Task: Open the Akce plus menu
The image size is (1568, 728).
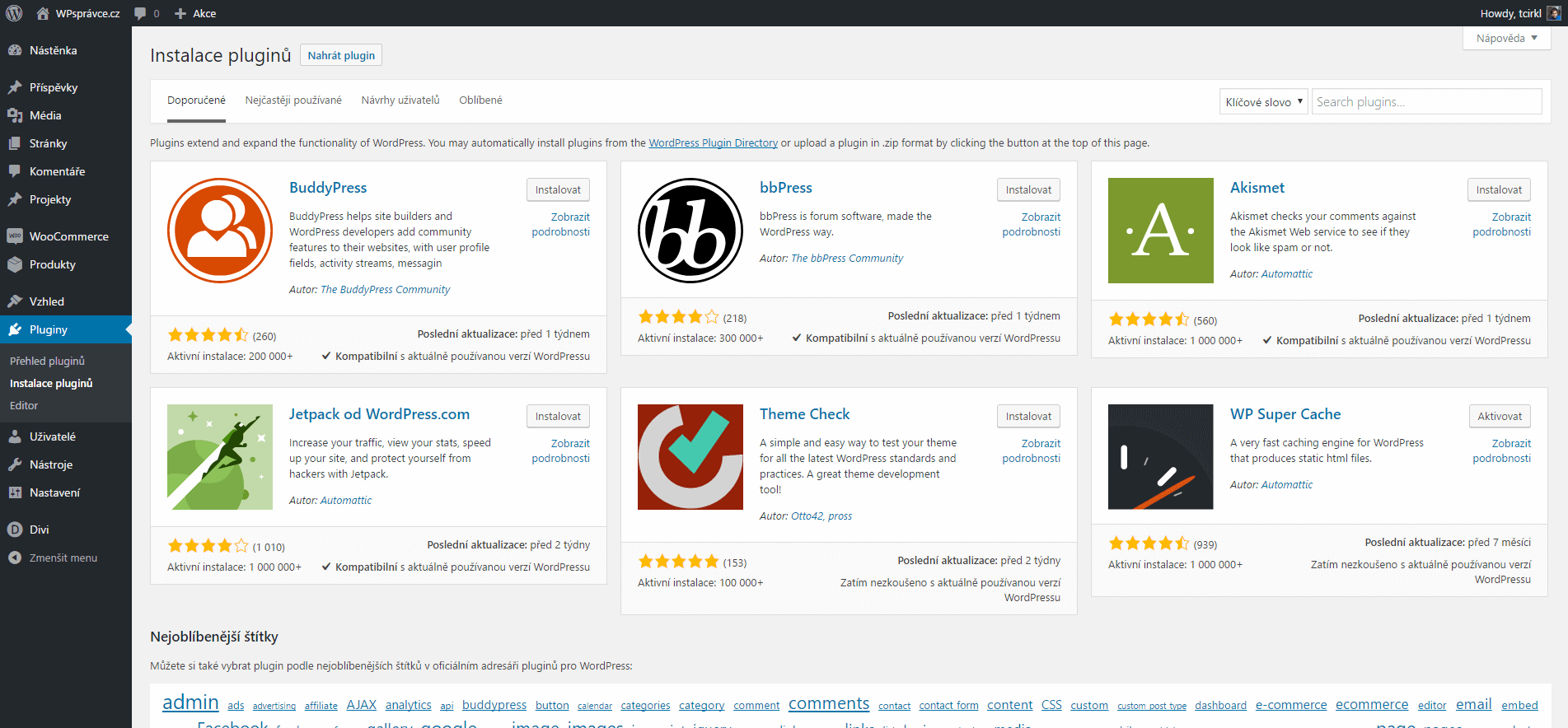Action: coord(195,13)
